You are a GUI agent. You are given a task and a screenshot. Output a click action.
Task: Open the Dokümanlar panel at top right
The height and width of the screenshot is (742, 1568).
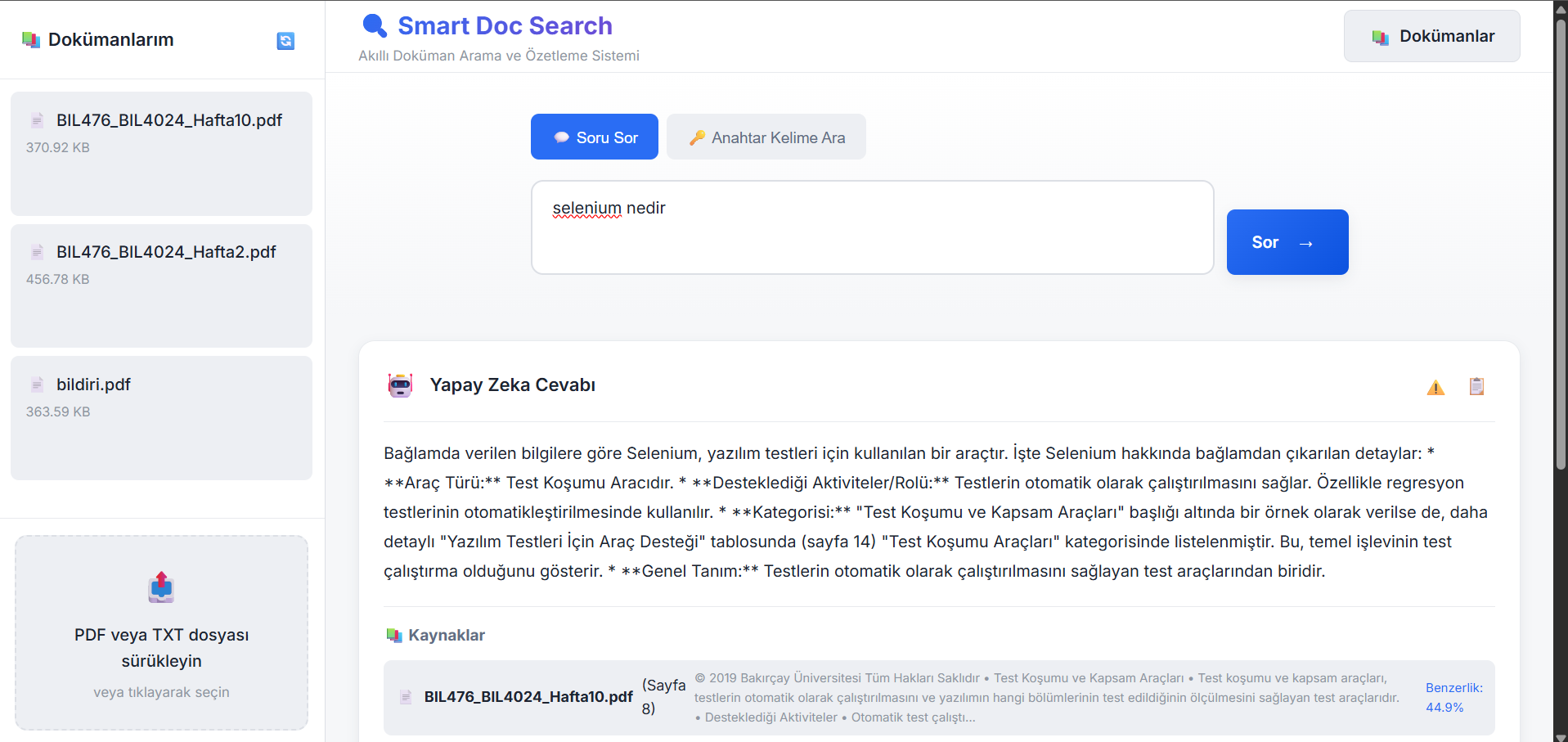[1431, 36]
